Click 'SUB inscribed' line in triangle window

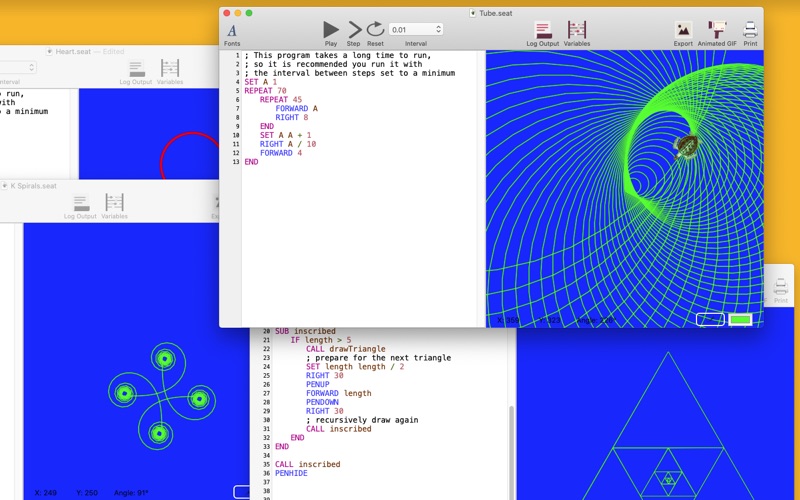coord(305,331)
